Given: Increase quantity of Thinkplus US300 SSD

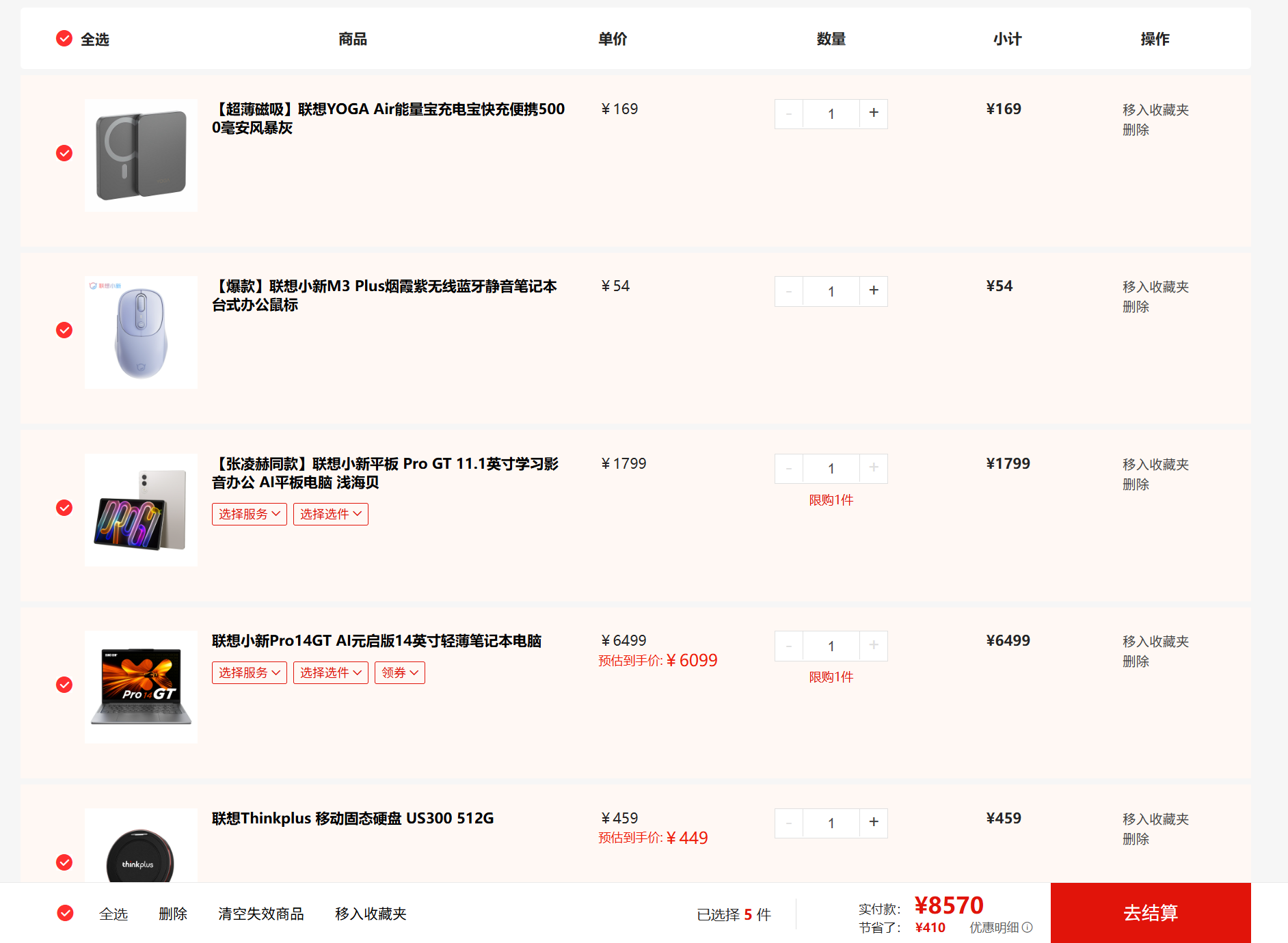Looking at the screenshot, I should [873, 823].
